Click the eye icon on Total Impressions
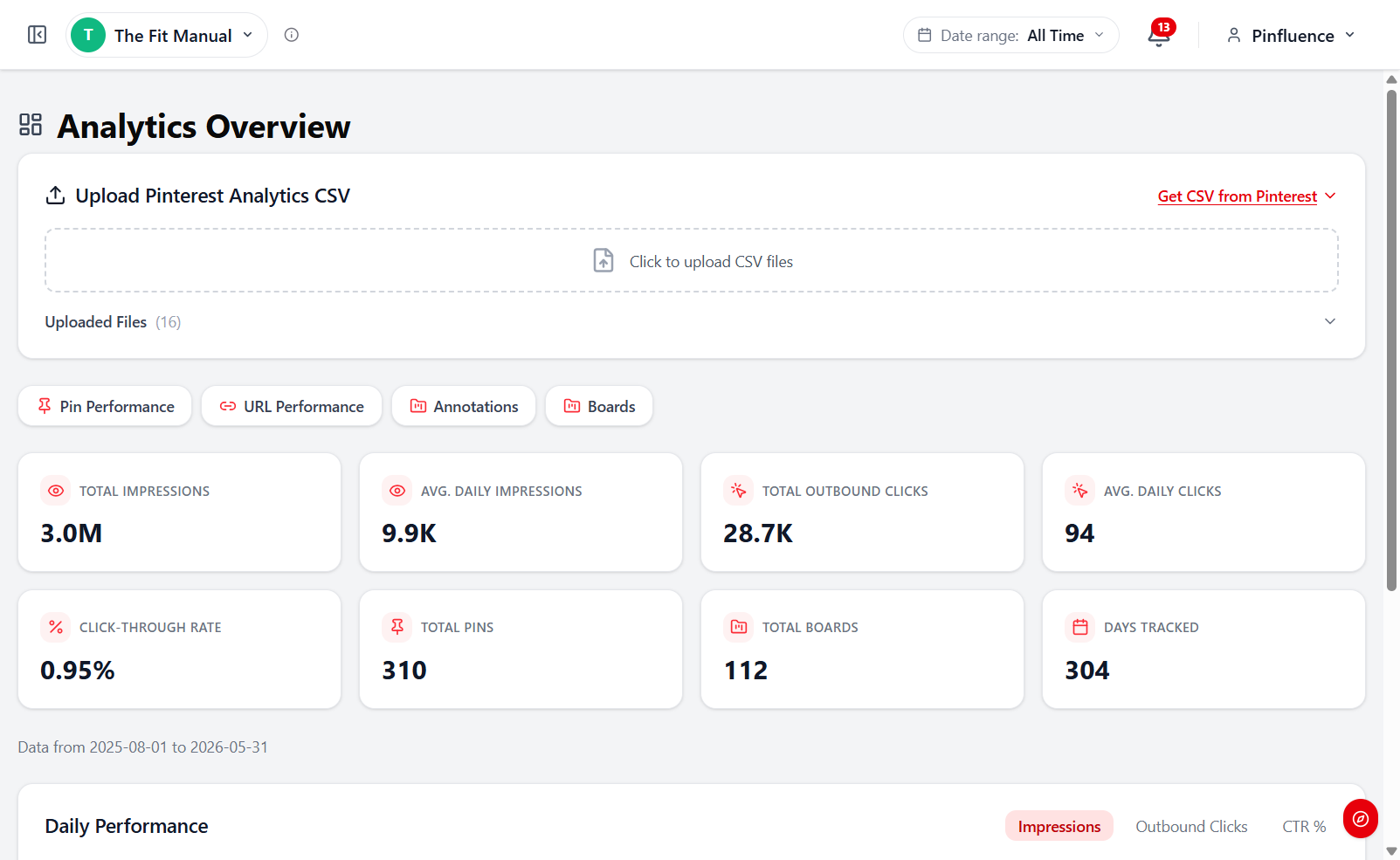1400x860 pixels. 56,491
